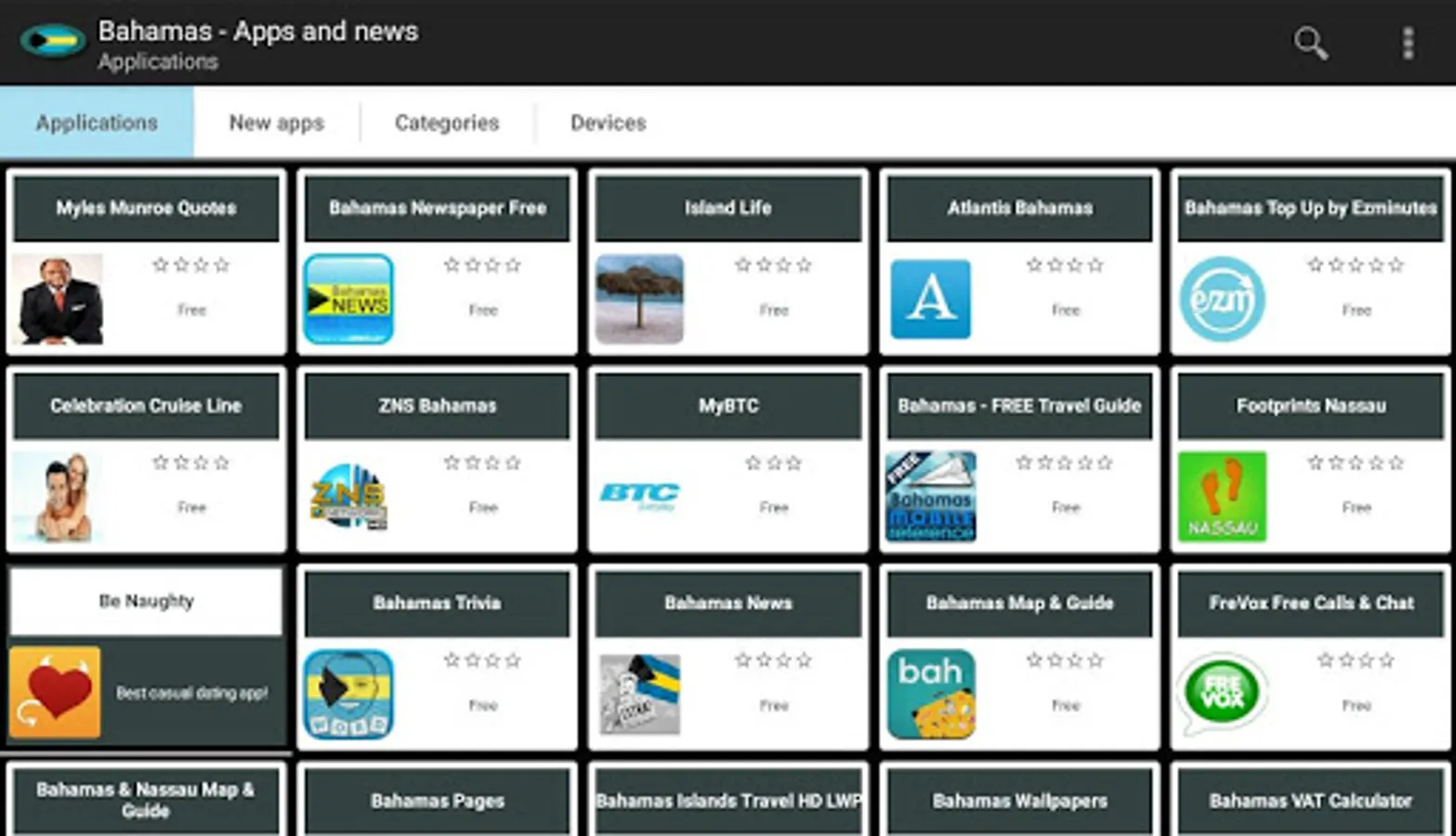1456x836 pixels.
Task: Open Bahamas - FREE Travel Guide title
Action: point(1019,406)
